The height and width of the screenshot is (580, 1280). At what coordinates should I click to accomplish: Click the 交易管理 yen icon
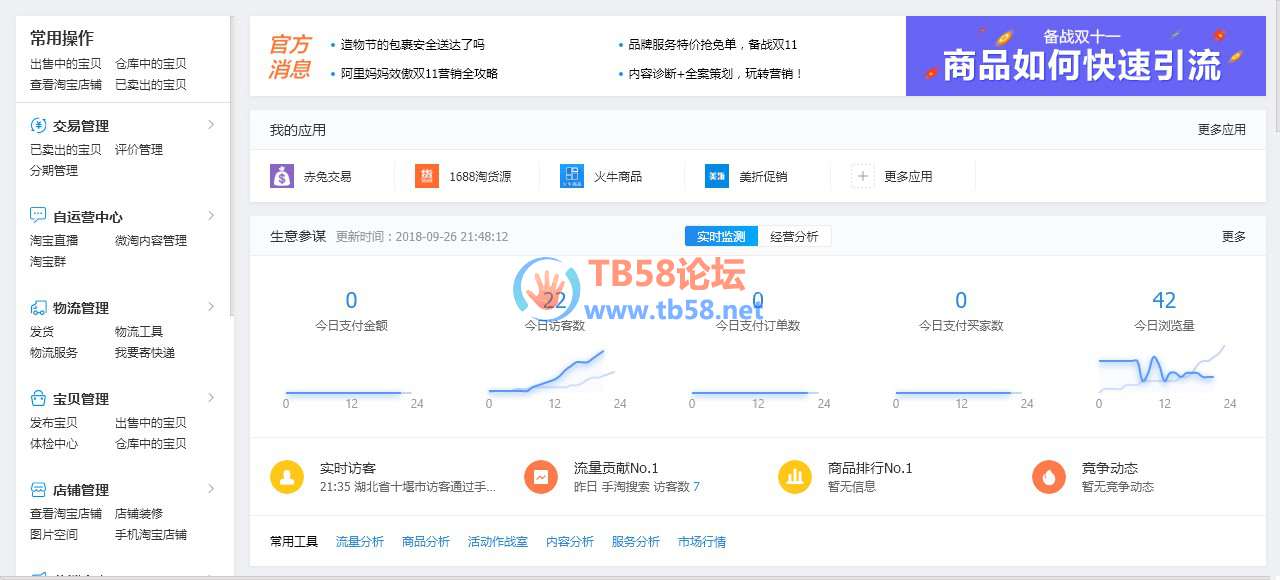click(38, 125)
